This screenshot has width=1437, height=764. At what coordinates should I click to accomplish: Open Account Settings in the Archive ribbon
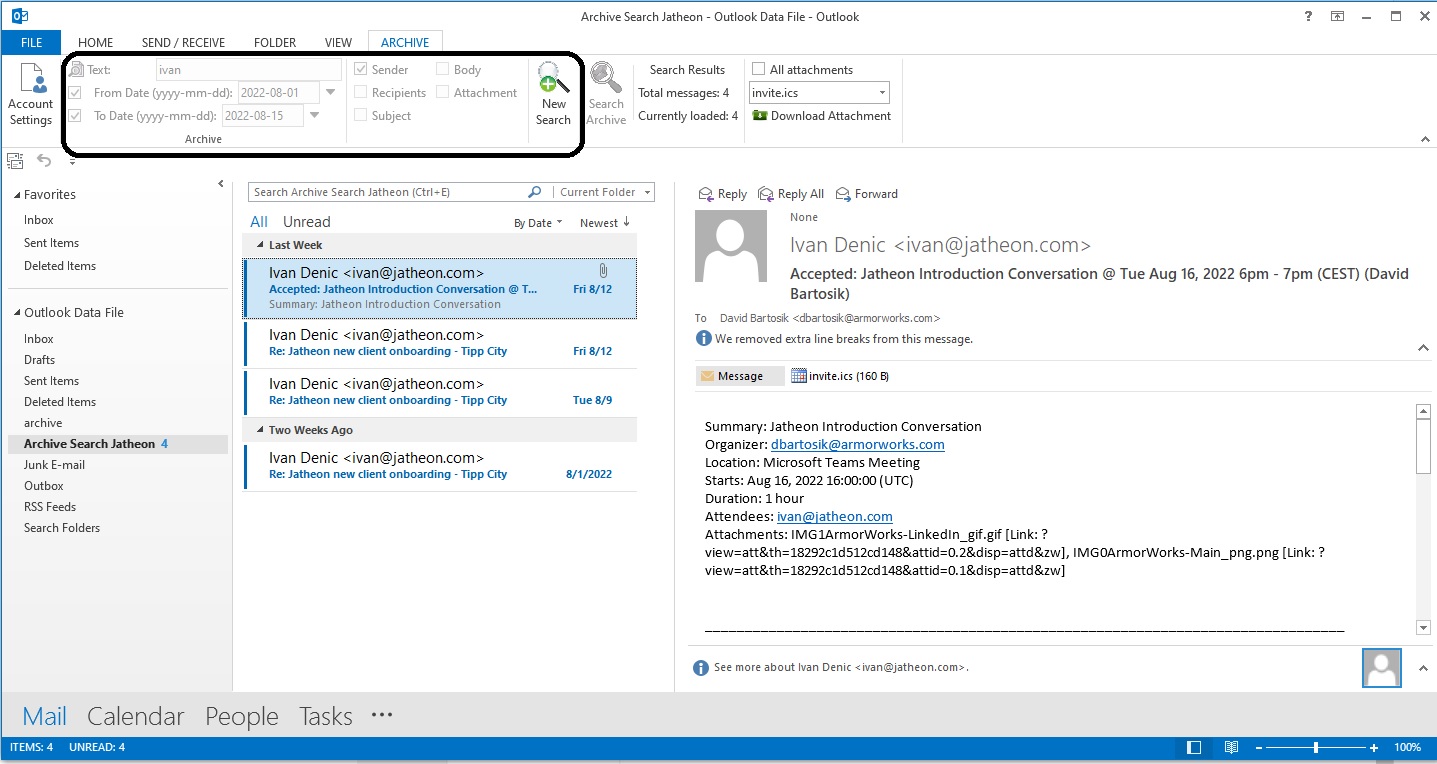coord(31,95)
